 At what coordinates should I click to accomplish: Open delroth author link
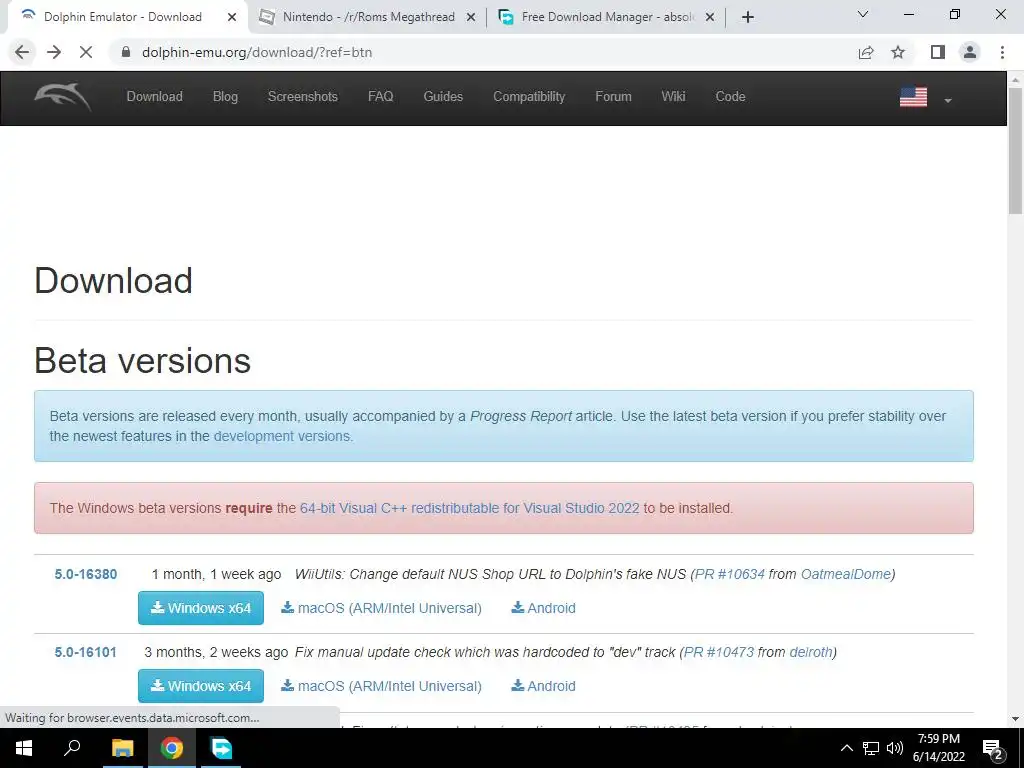click(810, 652)
